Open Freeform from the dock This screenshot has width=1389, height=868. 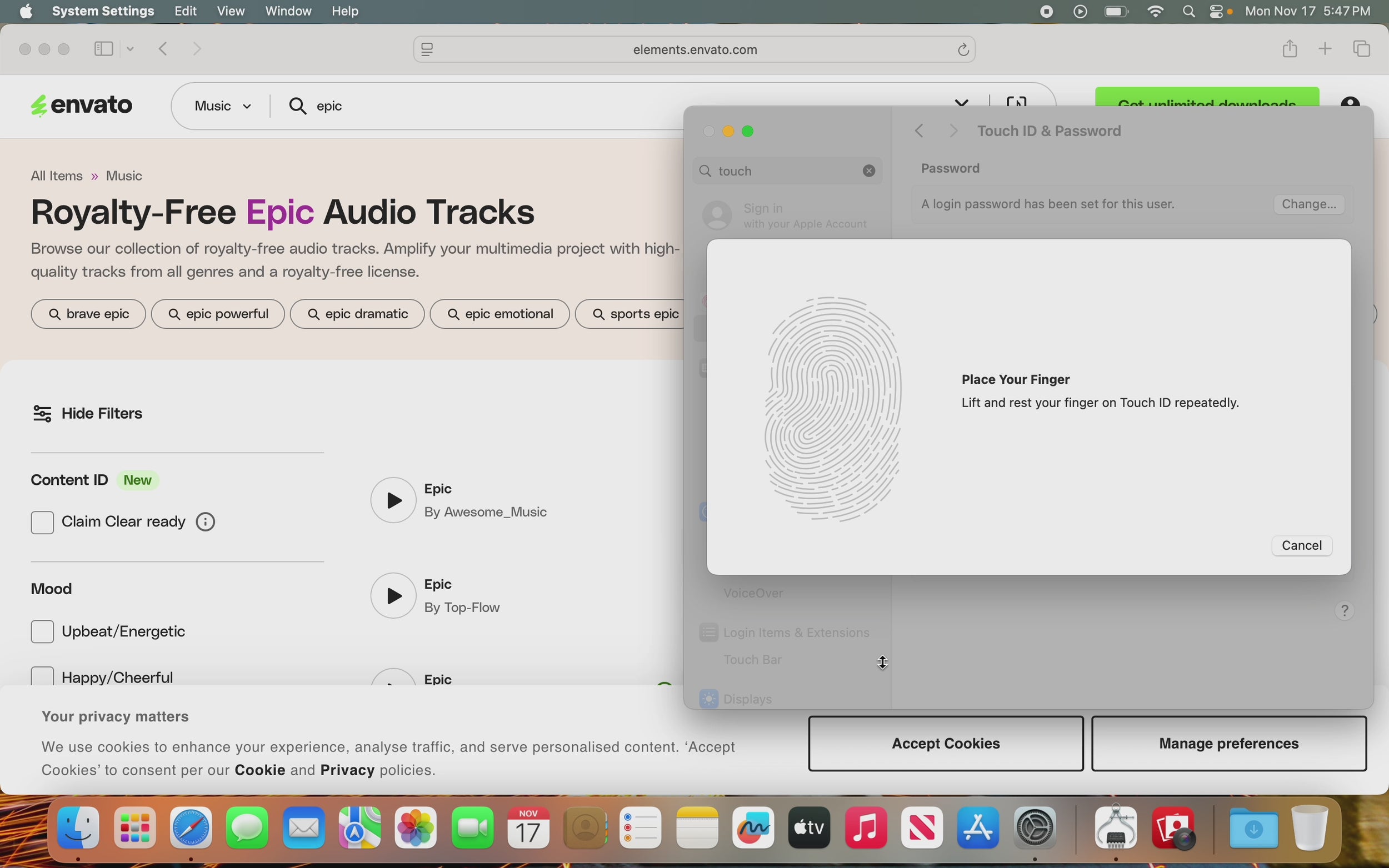pyautogui.click(x=753, y=828)
